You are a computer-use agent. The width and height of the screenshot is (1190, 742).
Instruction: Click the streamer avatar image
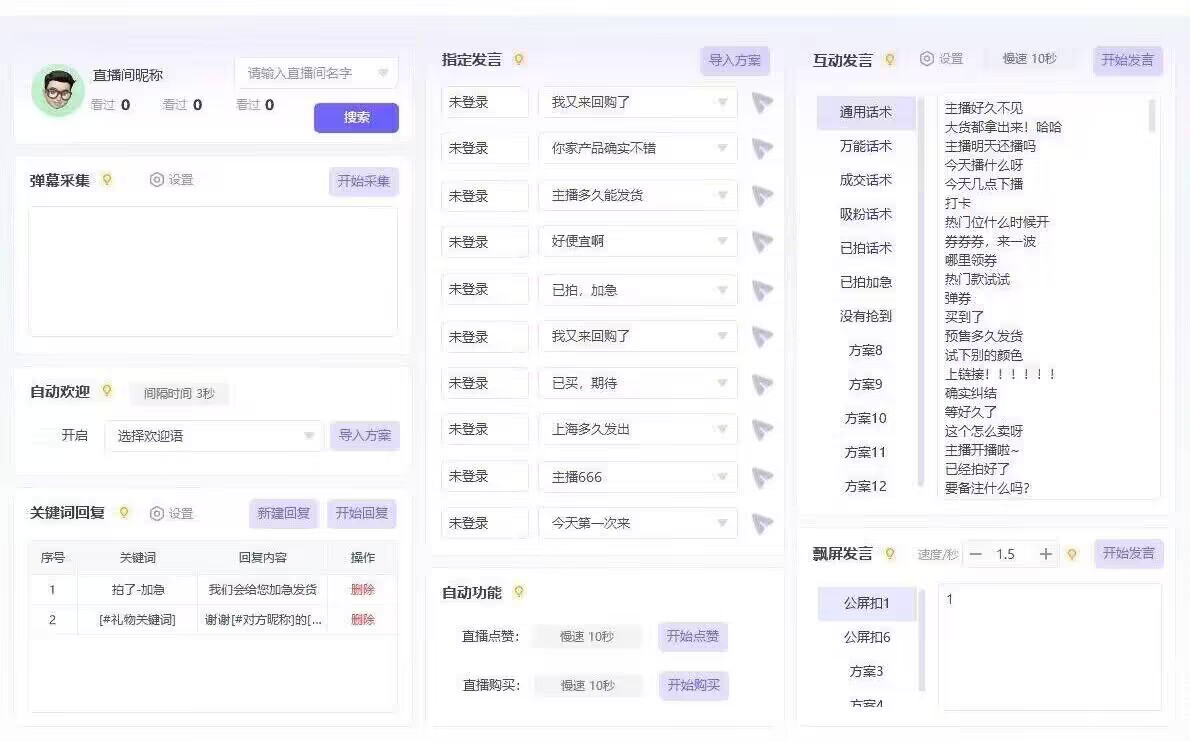pyautogui.click(x=57, y=91)
